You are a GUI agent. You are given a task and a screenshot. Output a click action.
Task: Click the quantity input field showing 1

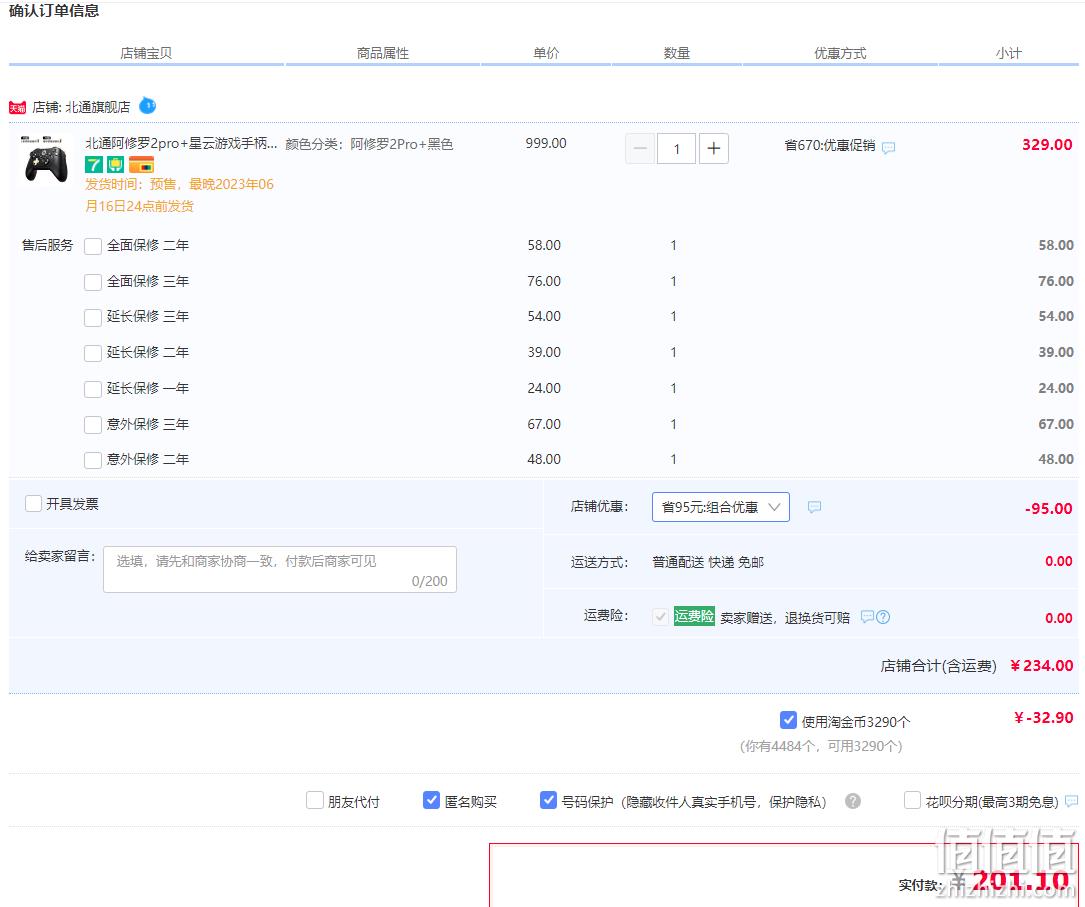677,149
